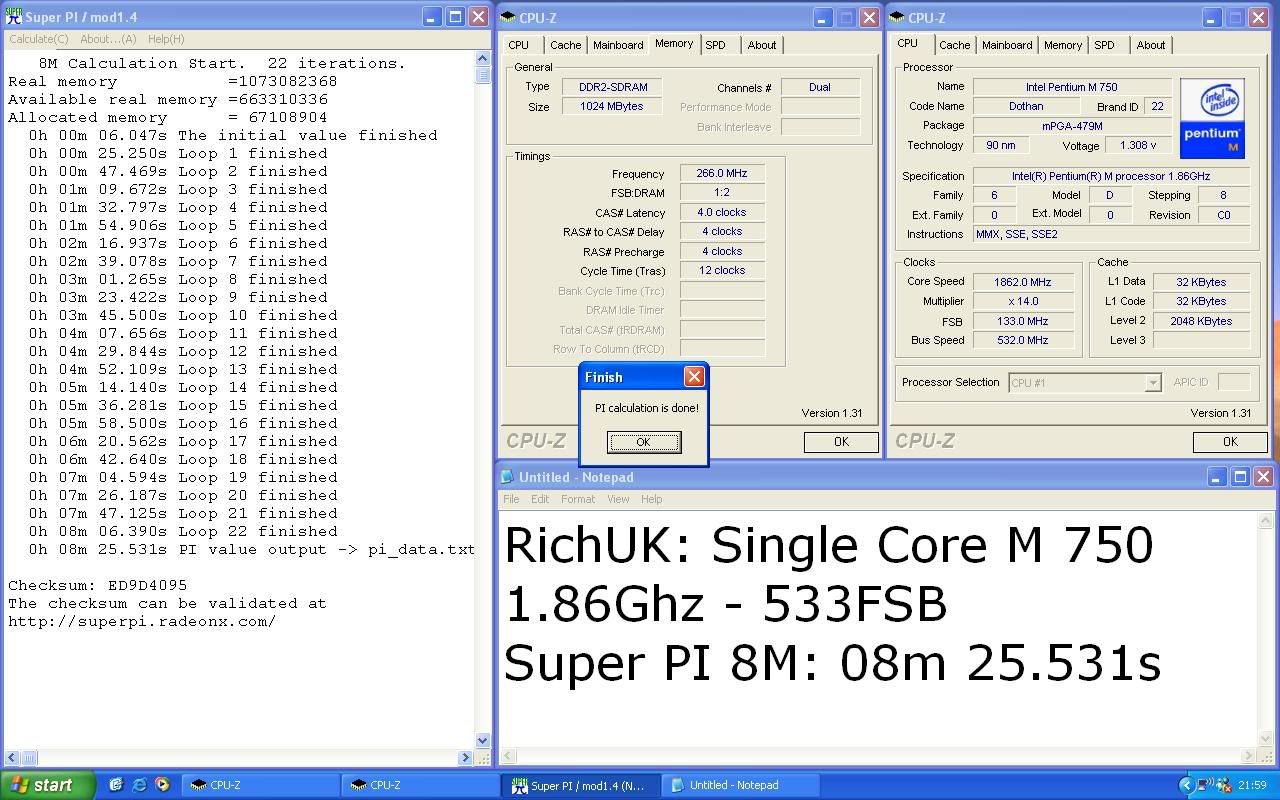Screen dimensions: 1280x800
Task: Click the Intel Pentium M logo
Action: point(1212,118)
